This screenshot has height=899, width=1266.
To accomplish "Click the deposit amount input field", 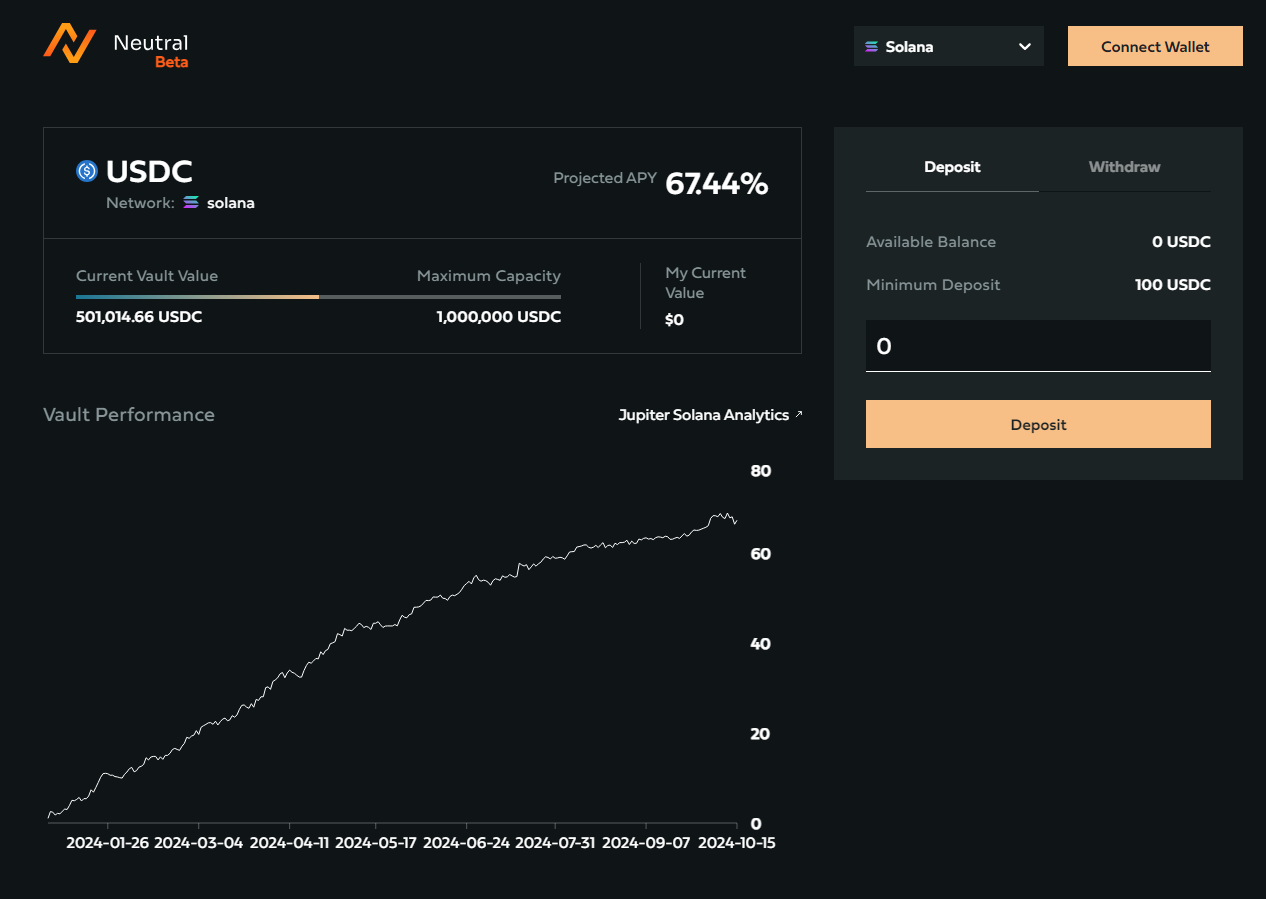I will pos(1038,346).
